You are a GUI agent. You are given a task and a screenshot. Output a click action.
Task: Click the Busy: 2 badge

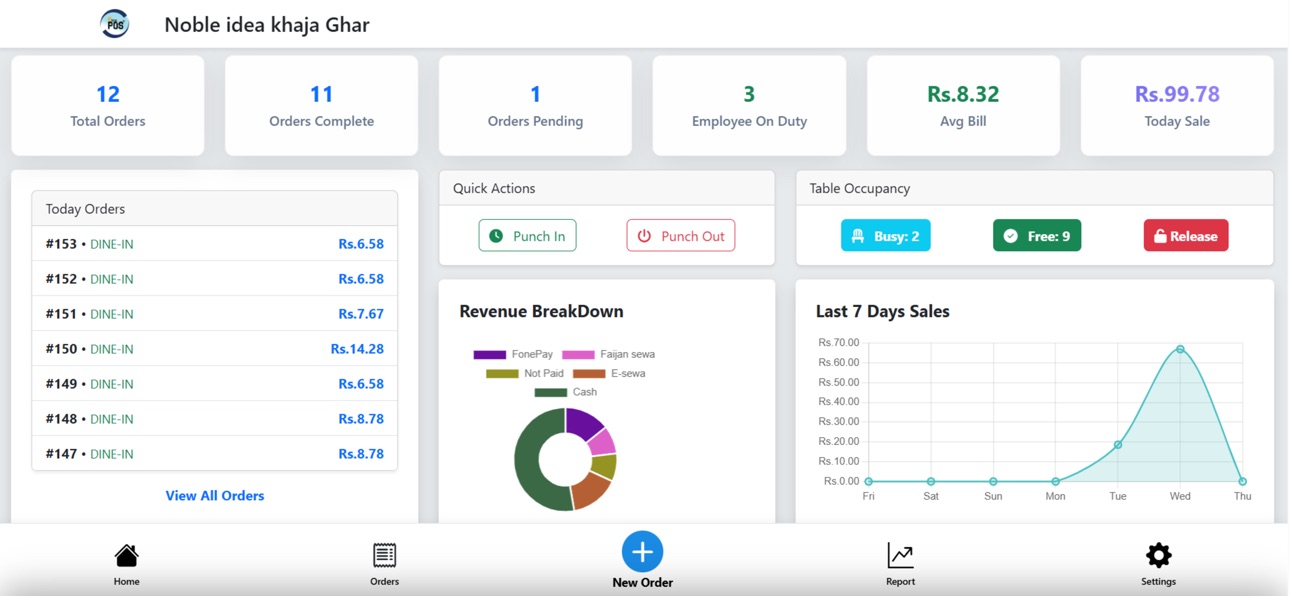(x=886, y=236)
